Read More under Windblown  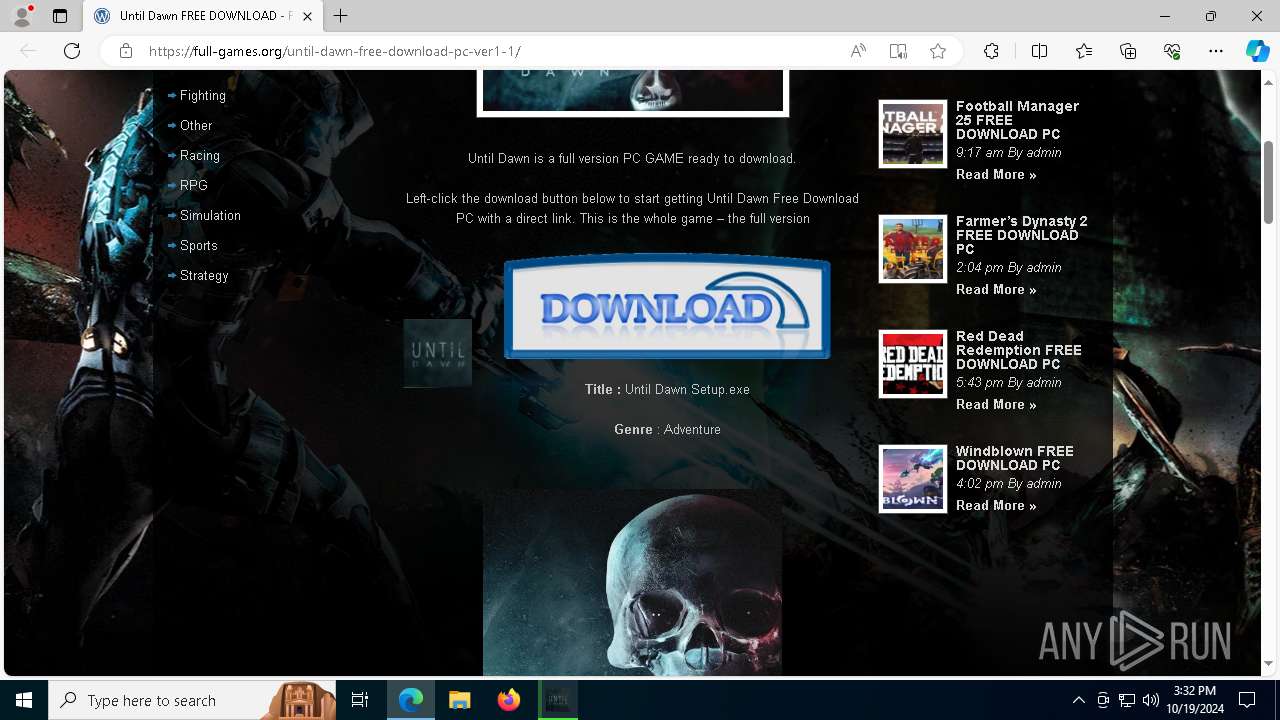pyautogui.click(x=996, y=506)
